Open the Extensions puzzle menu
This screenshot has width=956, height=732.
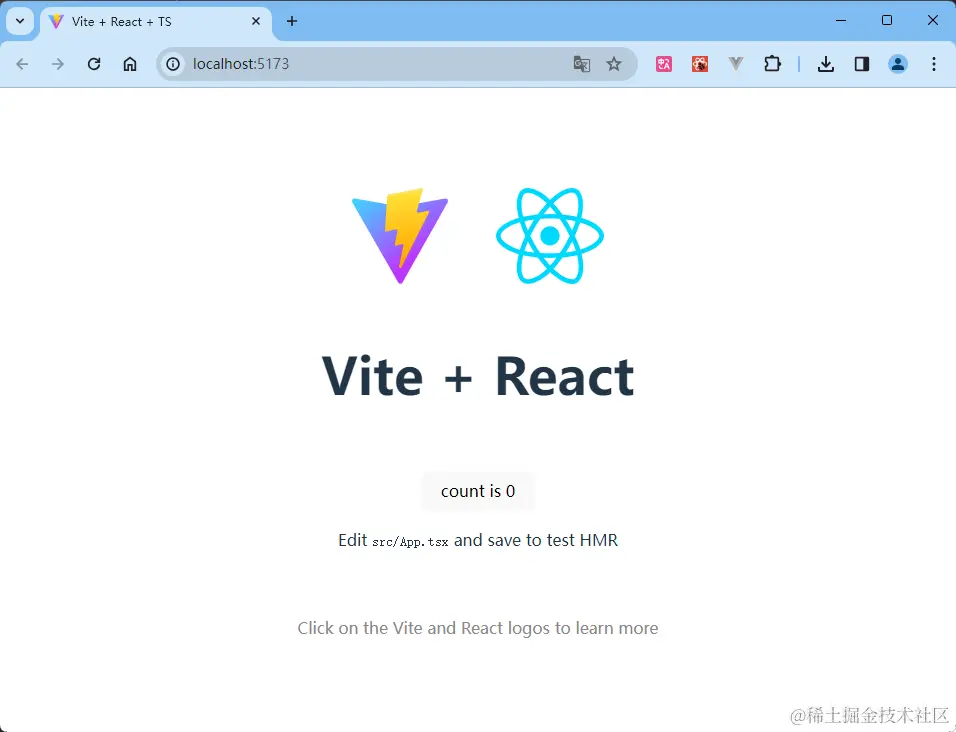[772, 64]
